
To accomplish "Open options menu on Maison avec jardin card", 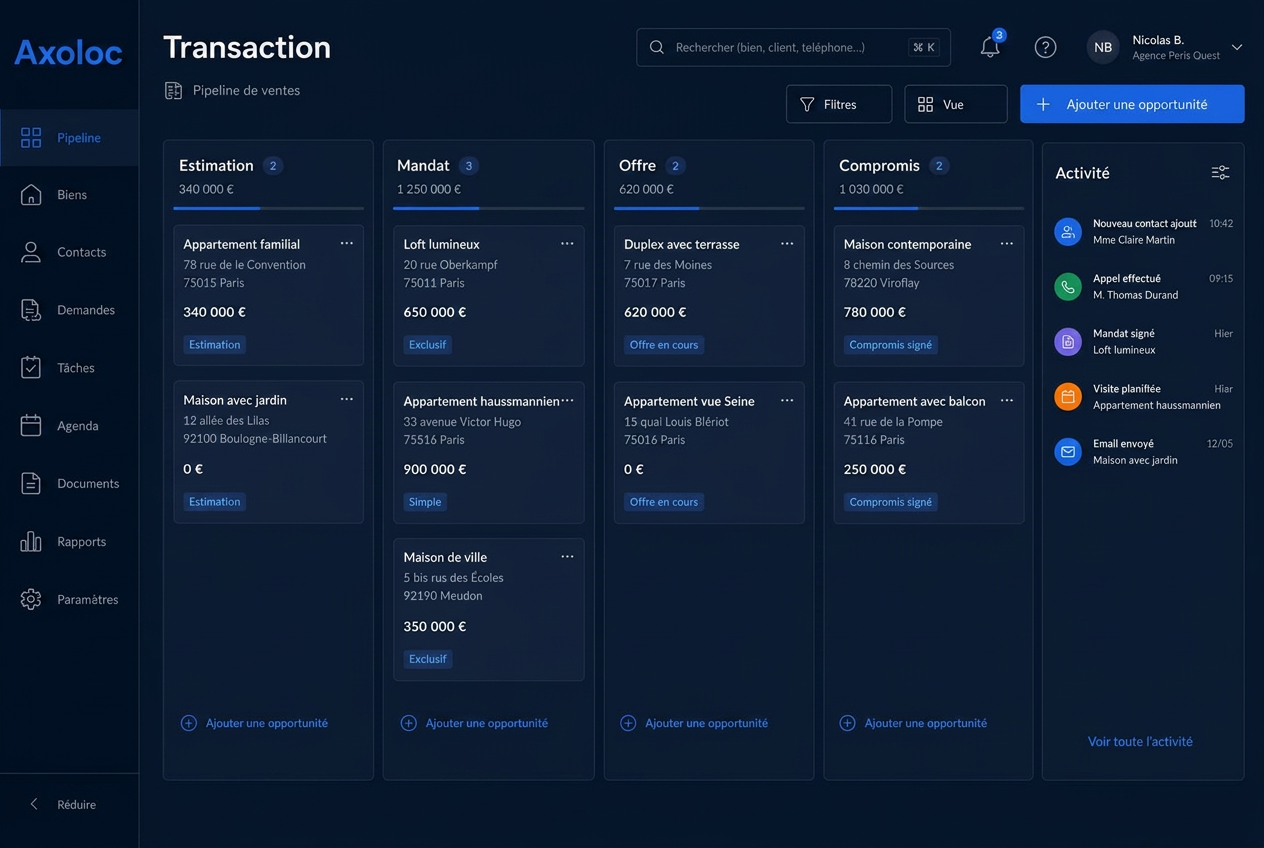I will point(347,400).
